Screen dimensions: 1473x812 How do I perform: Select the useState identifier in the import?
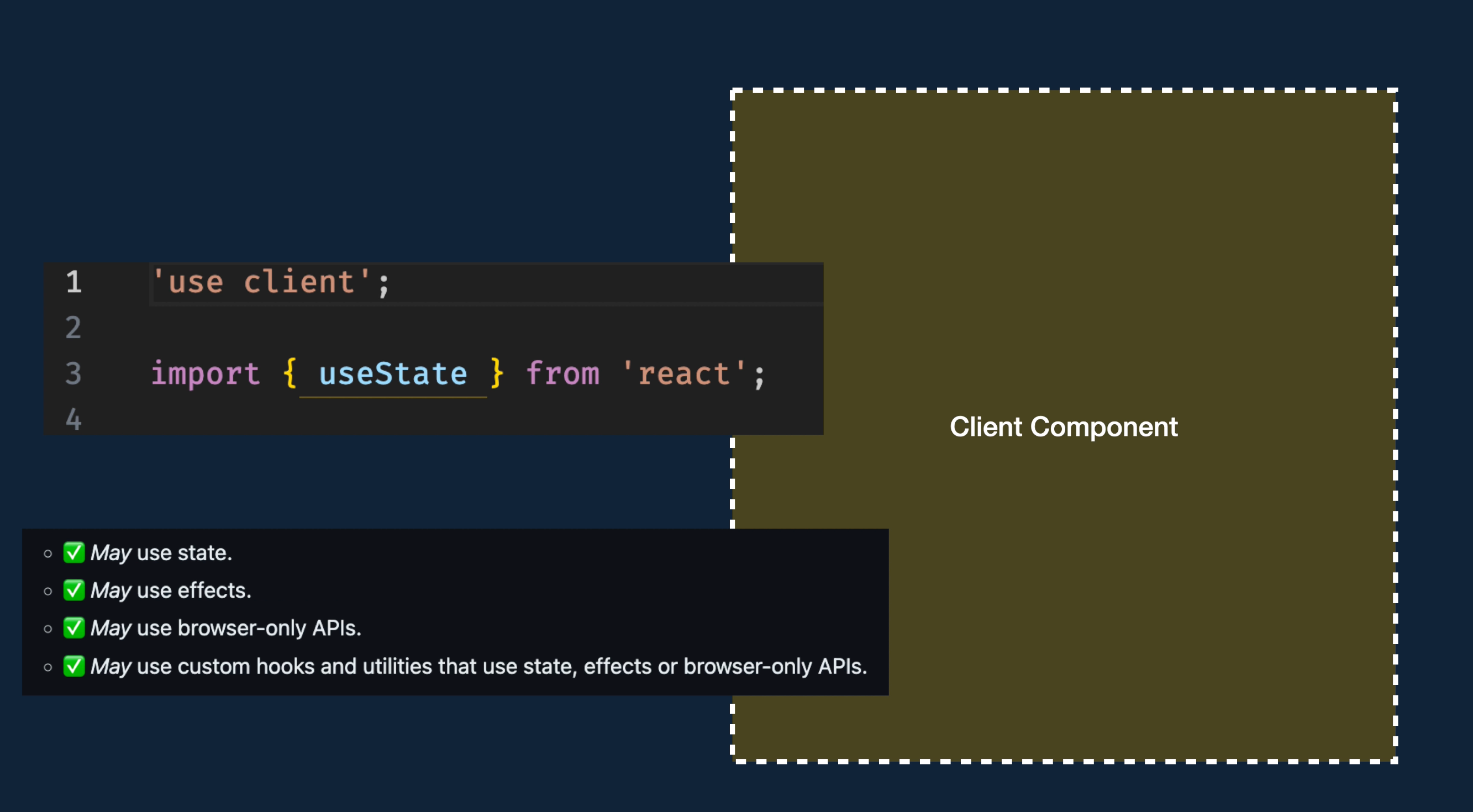coord(393,374)
